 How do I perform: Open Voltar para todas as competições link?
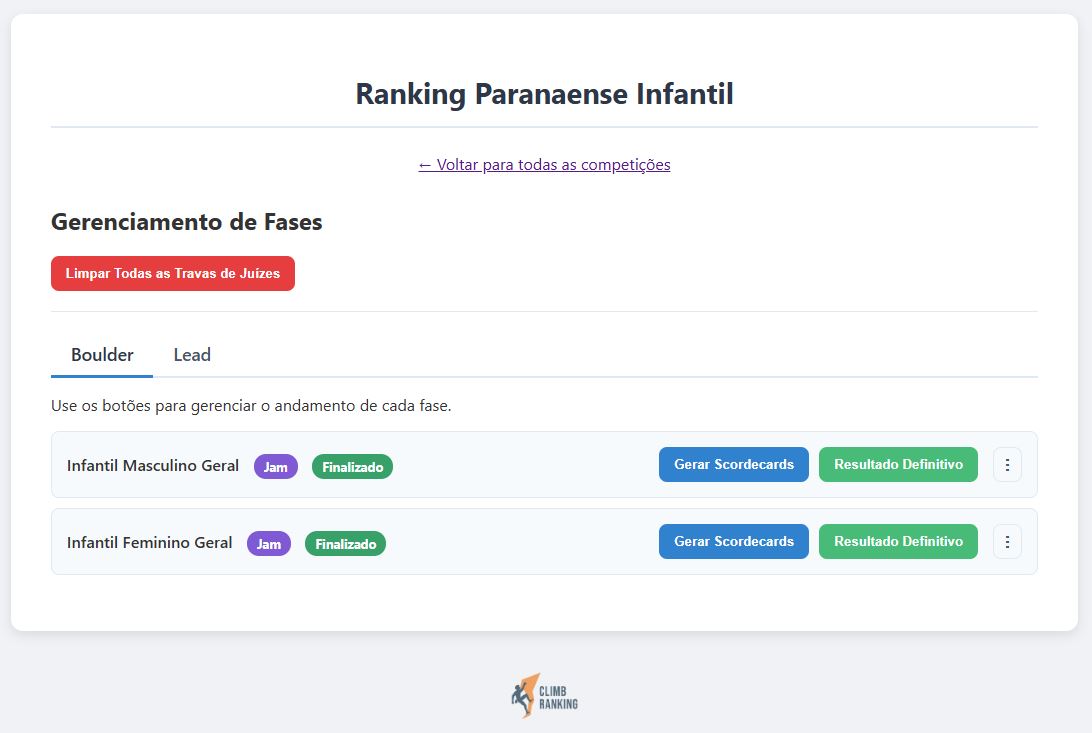coord(544,165)
